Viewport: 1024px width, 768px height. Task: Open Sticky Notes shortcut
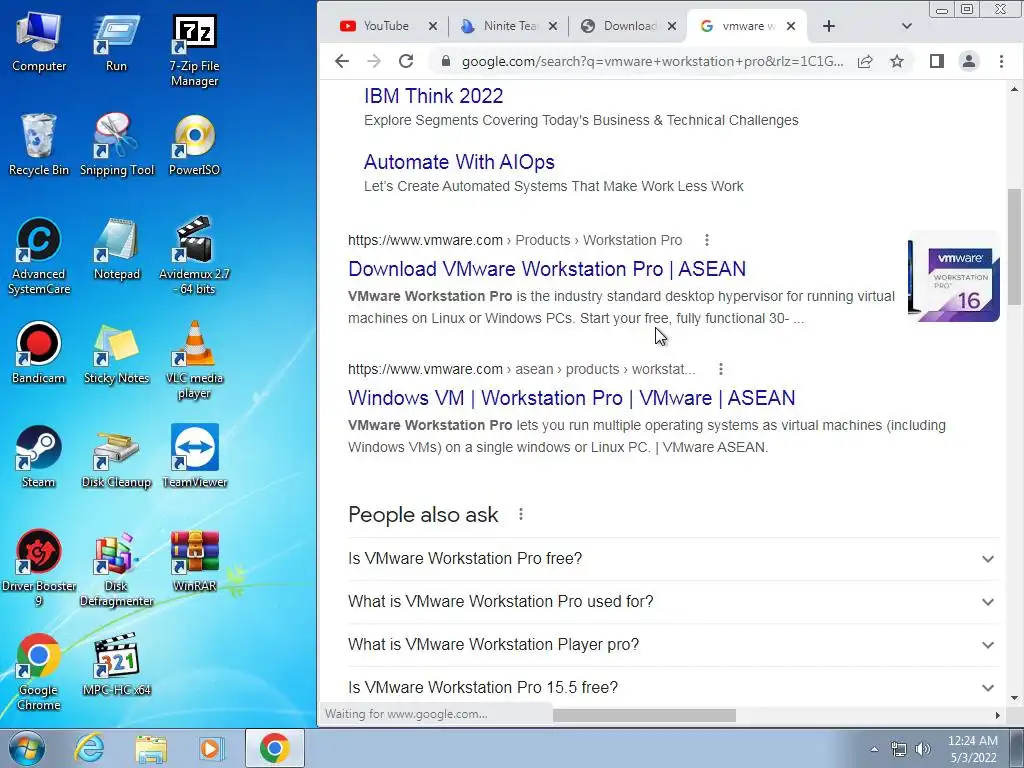click(x=116, y=353)
